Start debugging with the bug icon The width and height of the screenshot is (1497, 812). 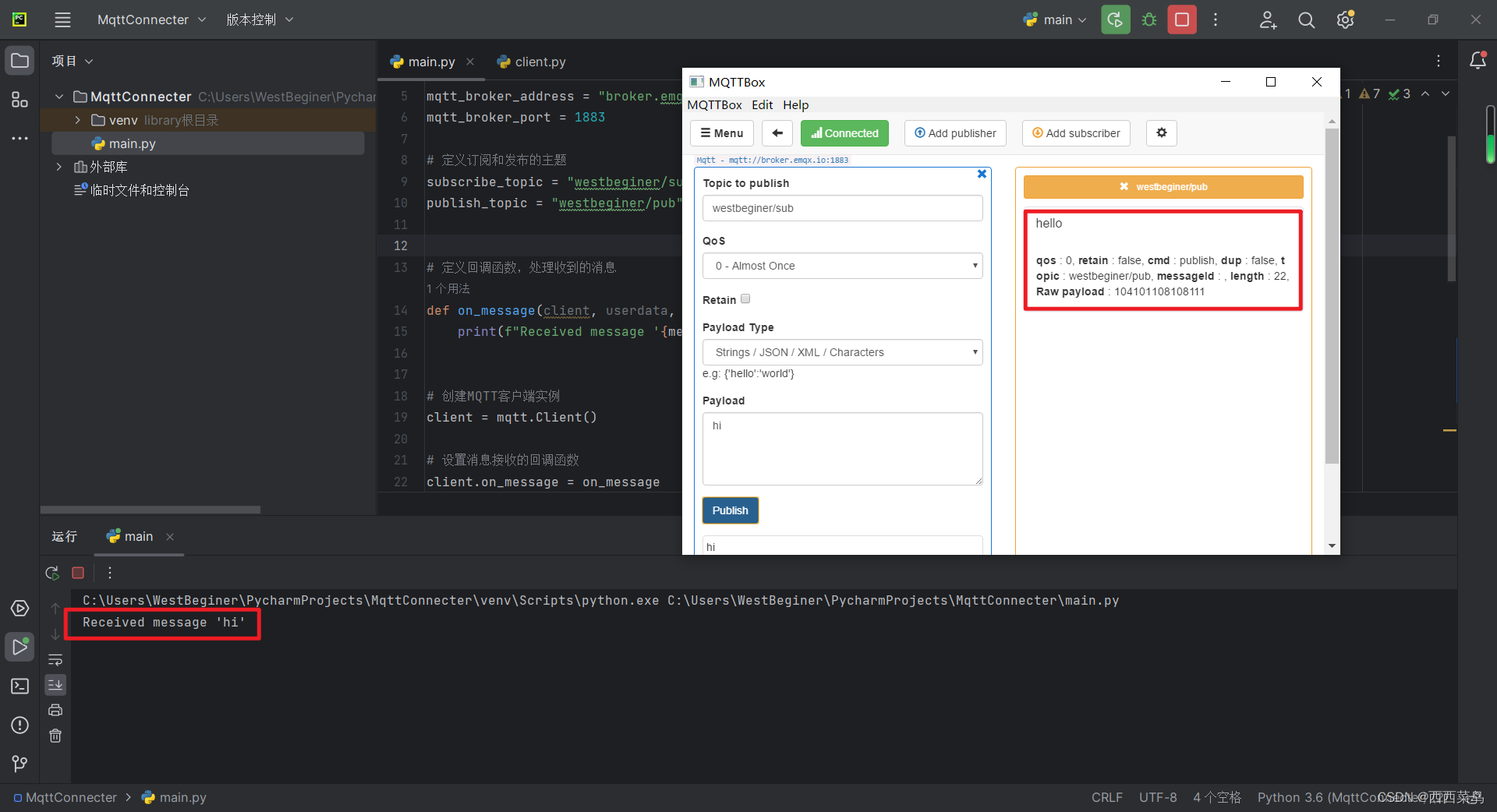(x=1149, y=19)
